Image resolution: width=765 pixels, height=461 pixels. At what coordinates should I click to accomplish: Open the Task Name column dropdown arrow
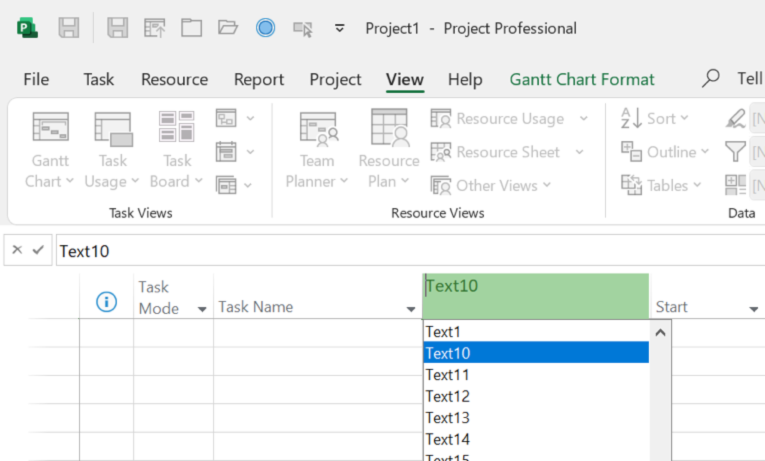[411, 309]
